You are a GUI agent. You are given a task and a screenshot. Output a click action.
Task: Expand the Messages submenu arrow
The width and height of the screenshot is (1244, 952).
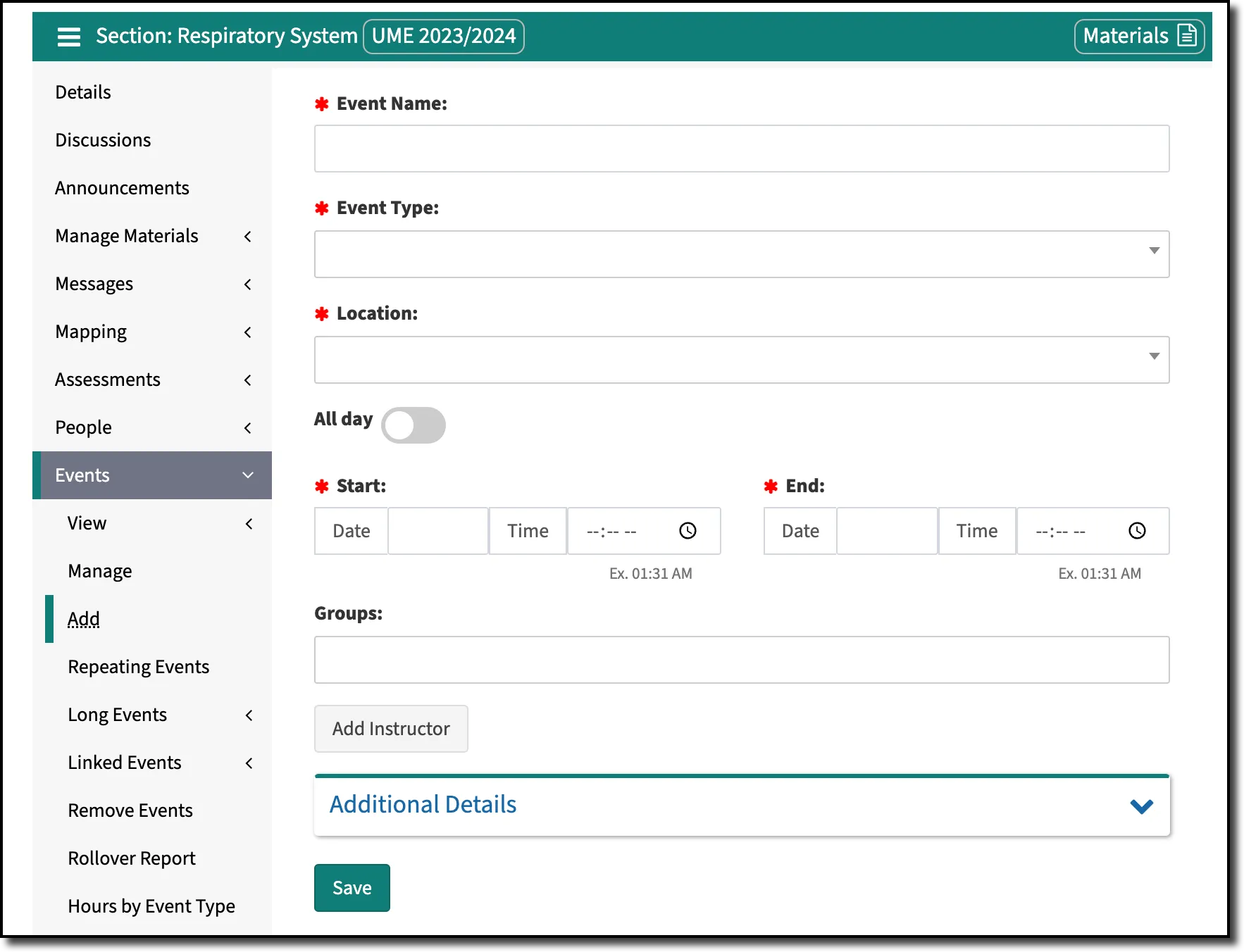coord(248,284)
